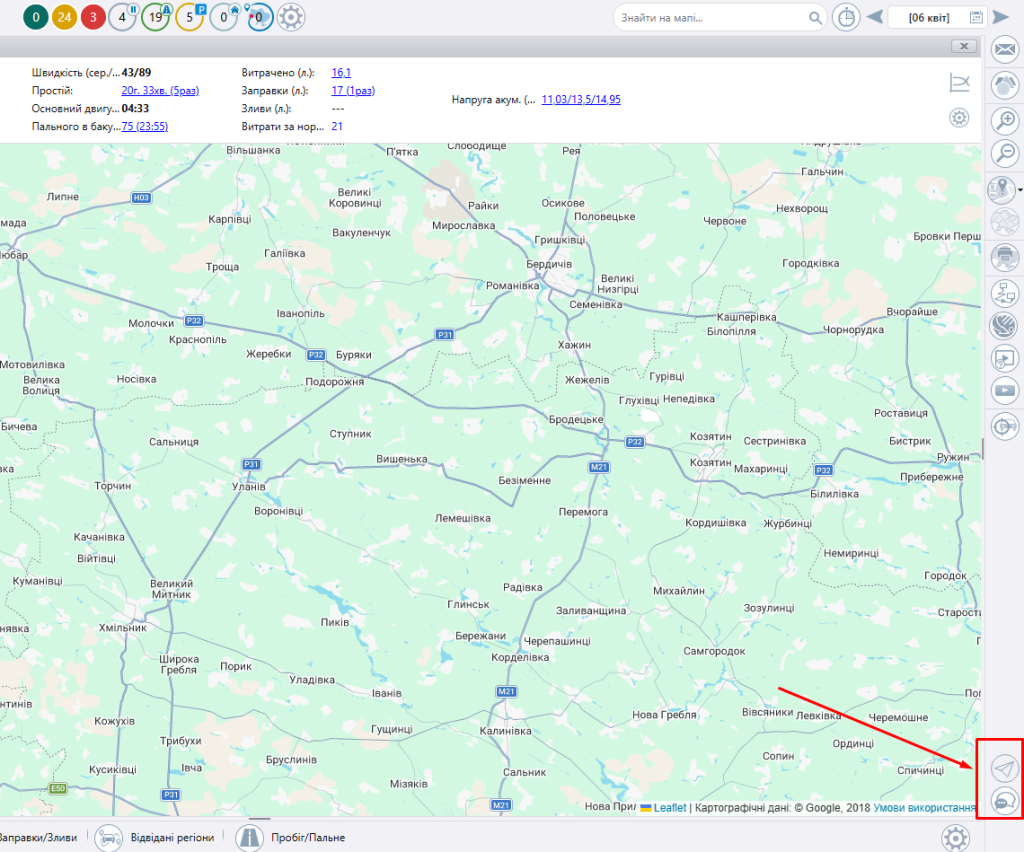Switch to 'Пробіг/Пальне' bottom tab

coord(308,838)
